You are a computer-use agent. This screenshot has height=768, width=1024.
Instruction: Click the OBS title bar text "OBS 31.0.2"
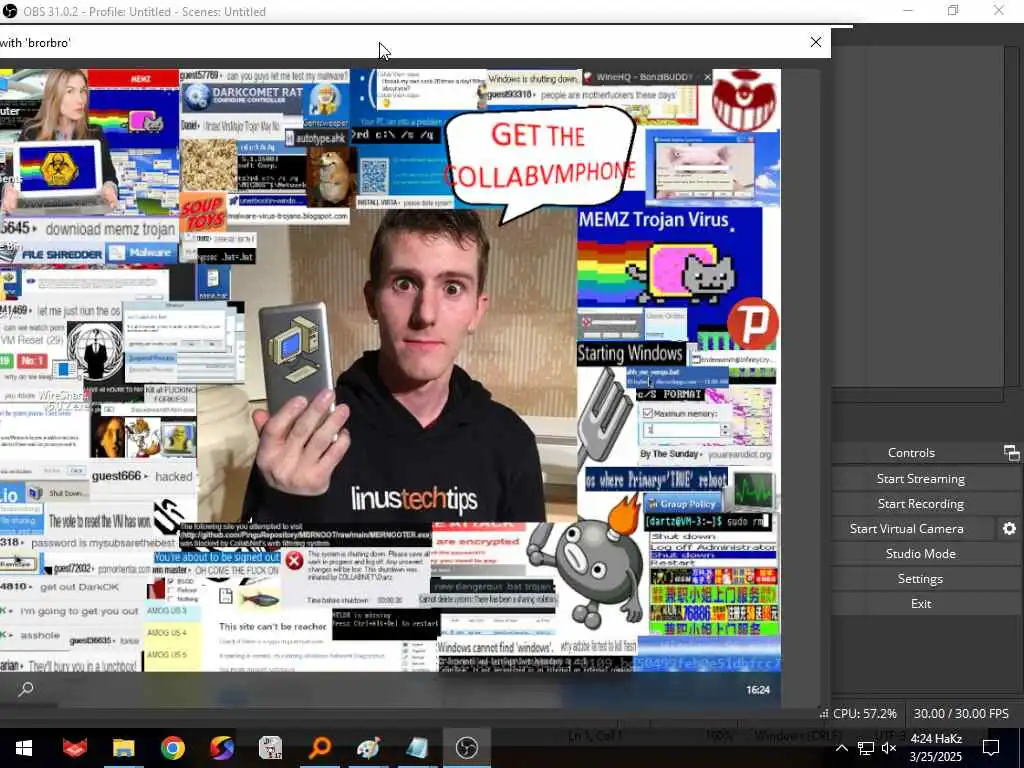coord(52,12)
